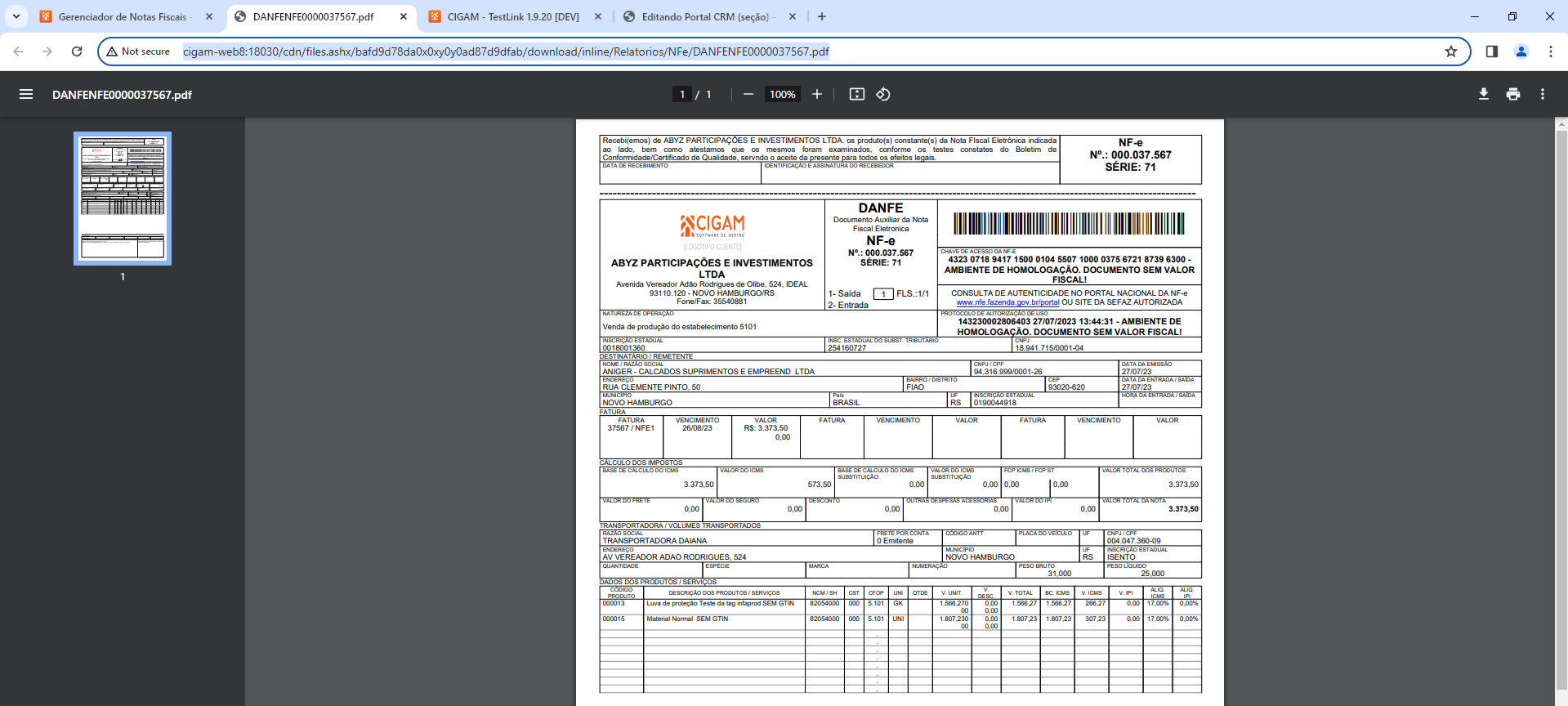Open the tab search dropdown arrow
Screen dimensions: 1568x706
[x=16, y=16]
